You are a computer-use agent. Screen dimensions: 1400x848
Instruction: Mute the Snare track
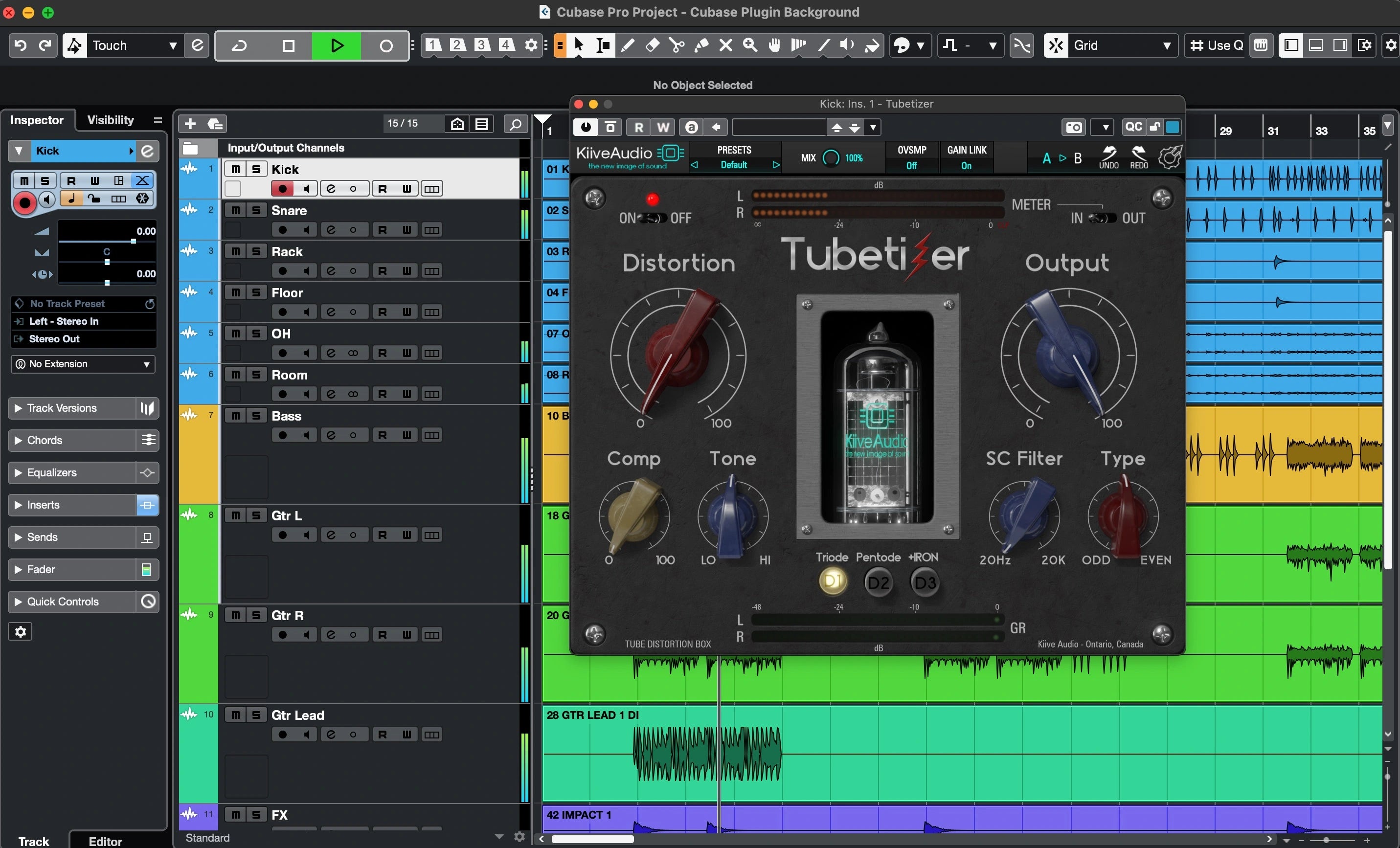pos(235,211)
